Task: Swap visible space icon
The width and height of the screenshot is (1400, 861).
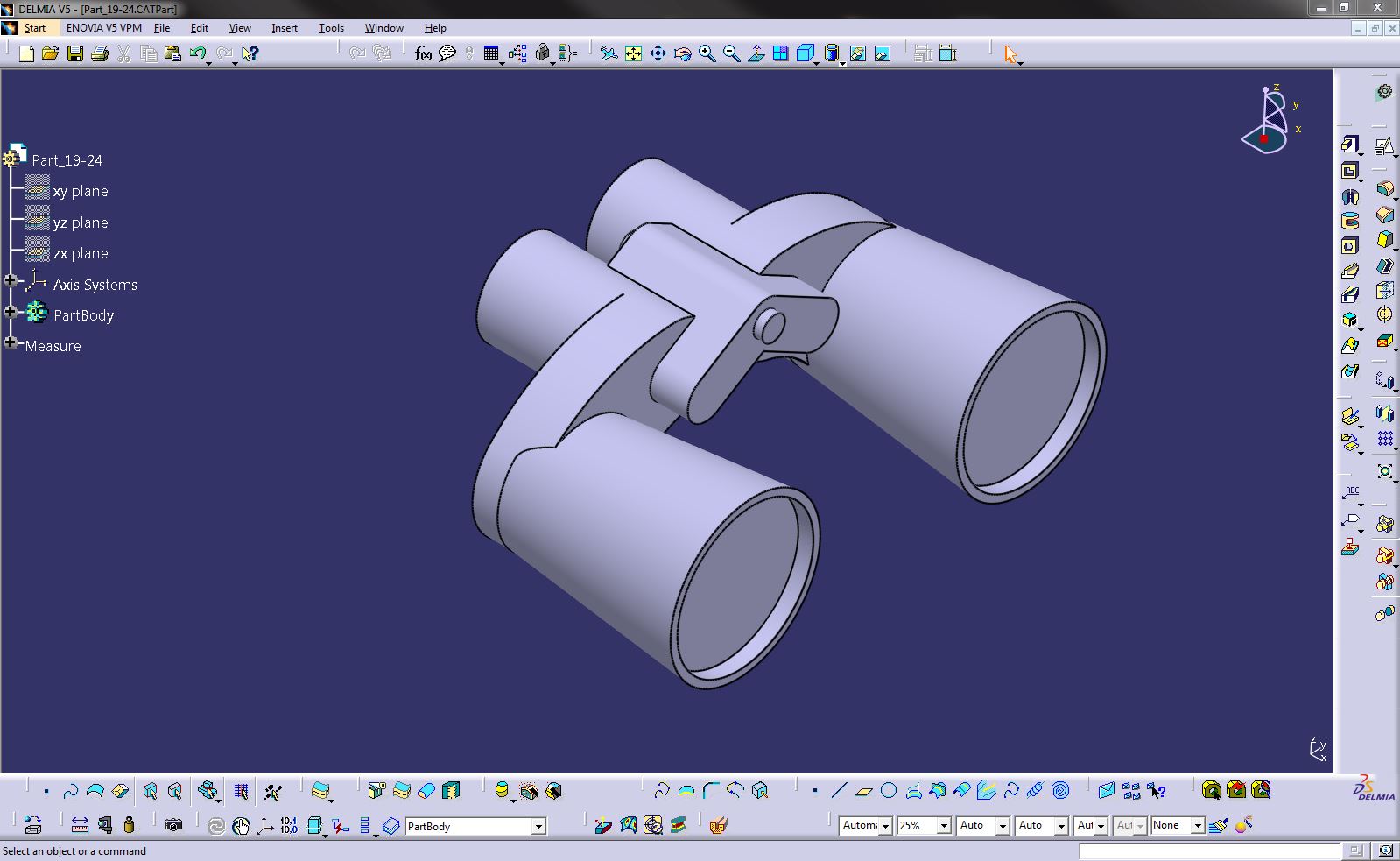Action: click(x=883, y=54)
